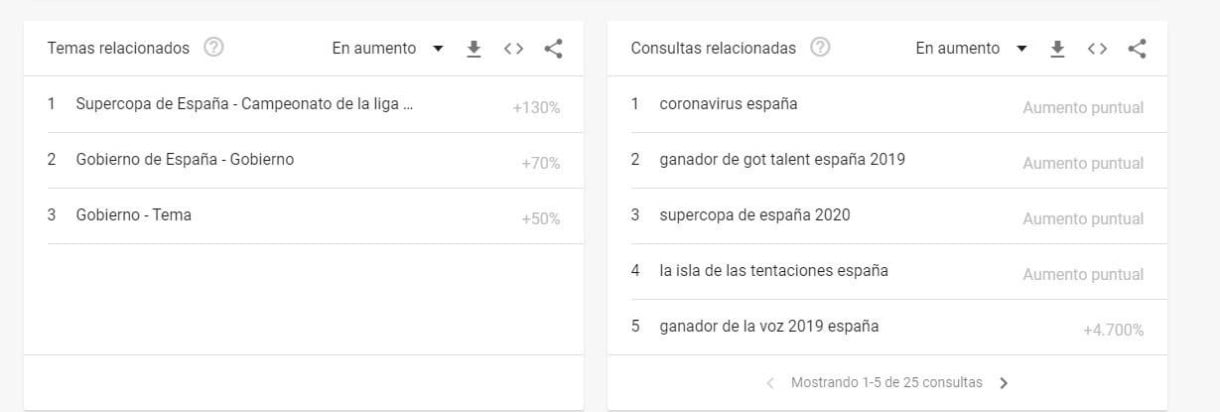
Task: Expand En aumento dropdown in Consultas relacionadas
Action: [971, 49]
